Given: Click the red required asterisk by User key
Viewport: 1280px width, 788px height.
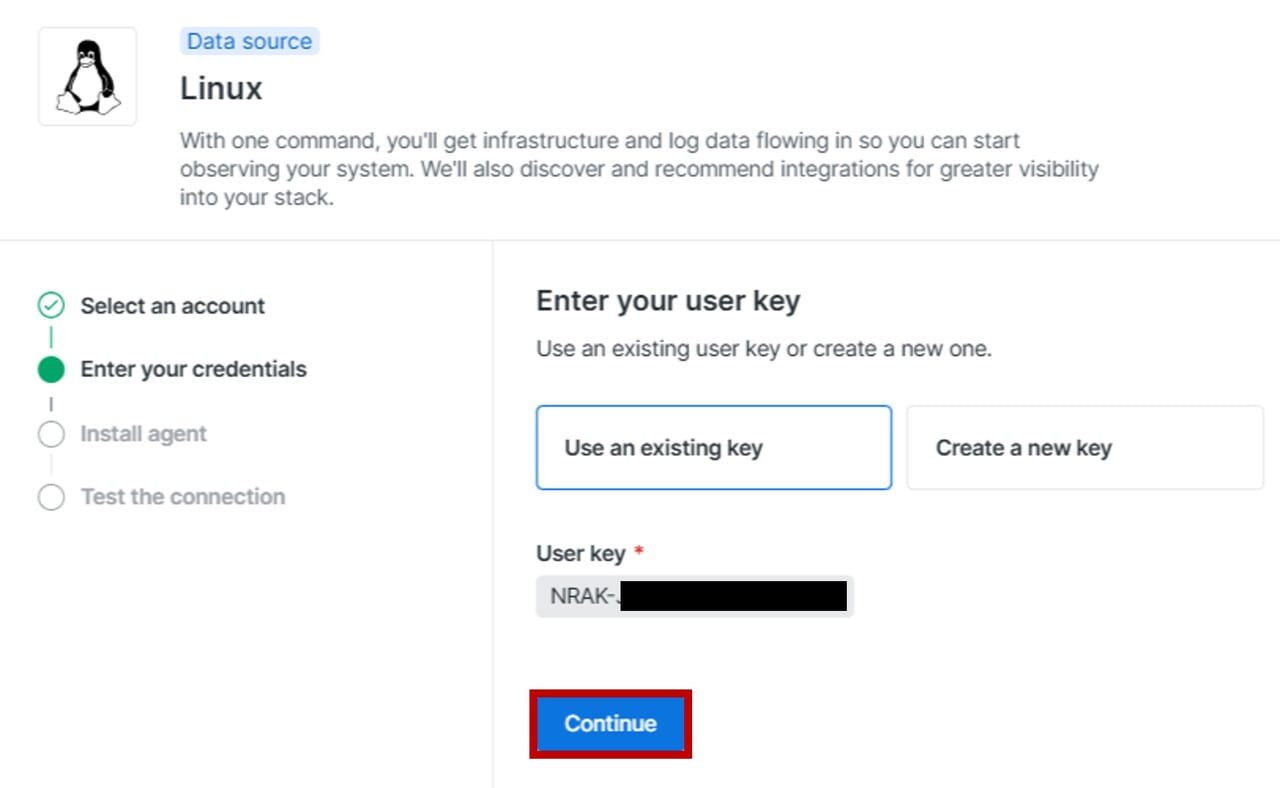Looking at the screenshot, I should click(x=639, y=552).
